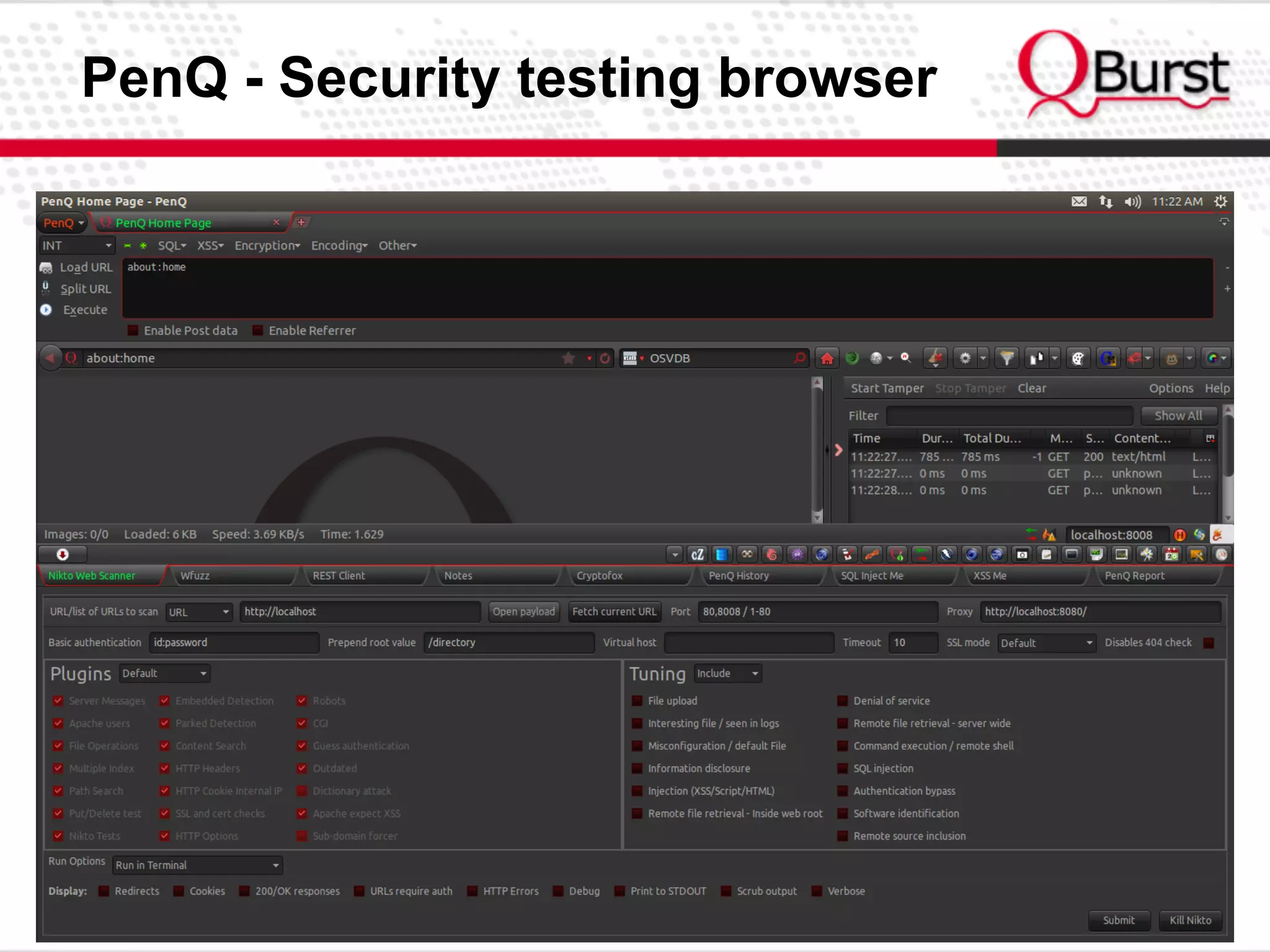Click the bookmark star in address bar
1270x952 pixels.
pos(568,358)
